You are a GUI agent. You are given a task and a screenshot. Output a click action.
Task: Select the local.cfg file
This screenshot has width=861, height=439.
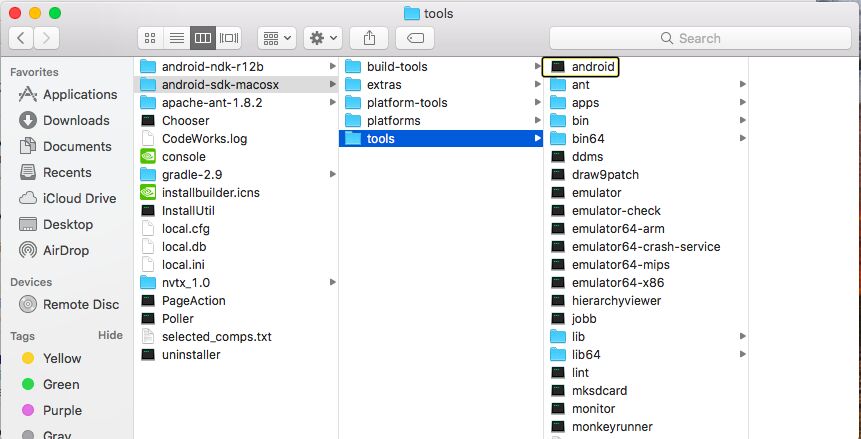pos(175,229)
